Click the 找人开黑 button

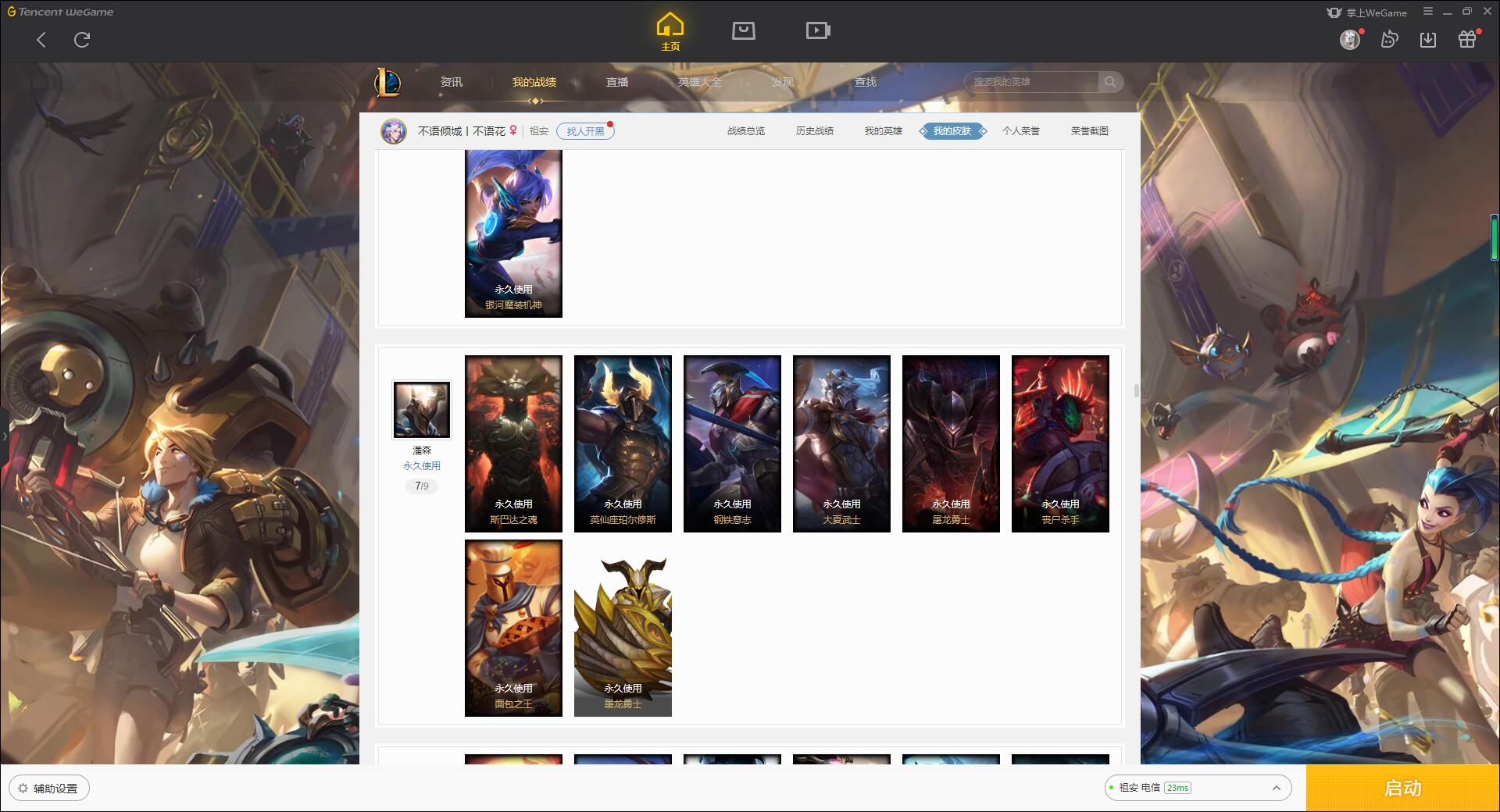[585, 131]
